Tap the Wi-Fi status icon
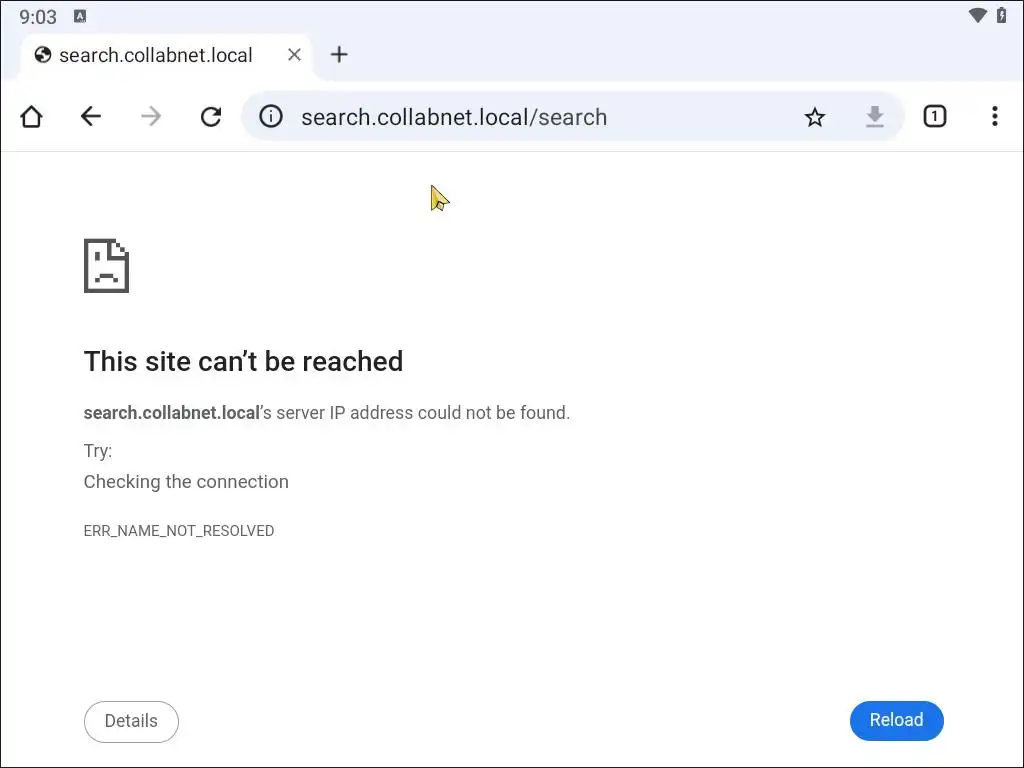Image resolution: width=1024 pixels, height=768 pixels. [978, 15]
